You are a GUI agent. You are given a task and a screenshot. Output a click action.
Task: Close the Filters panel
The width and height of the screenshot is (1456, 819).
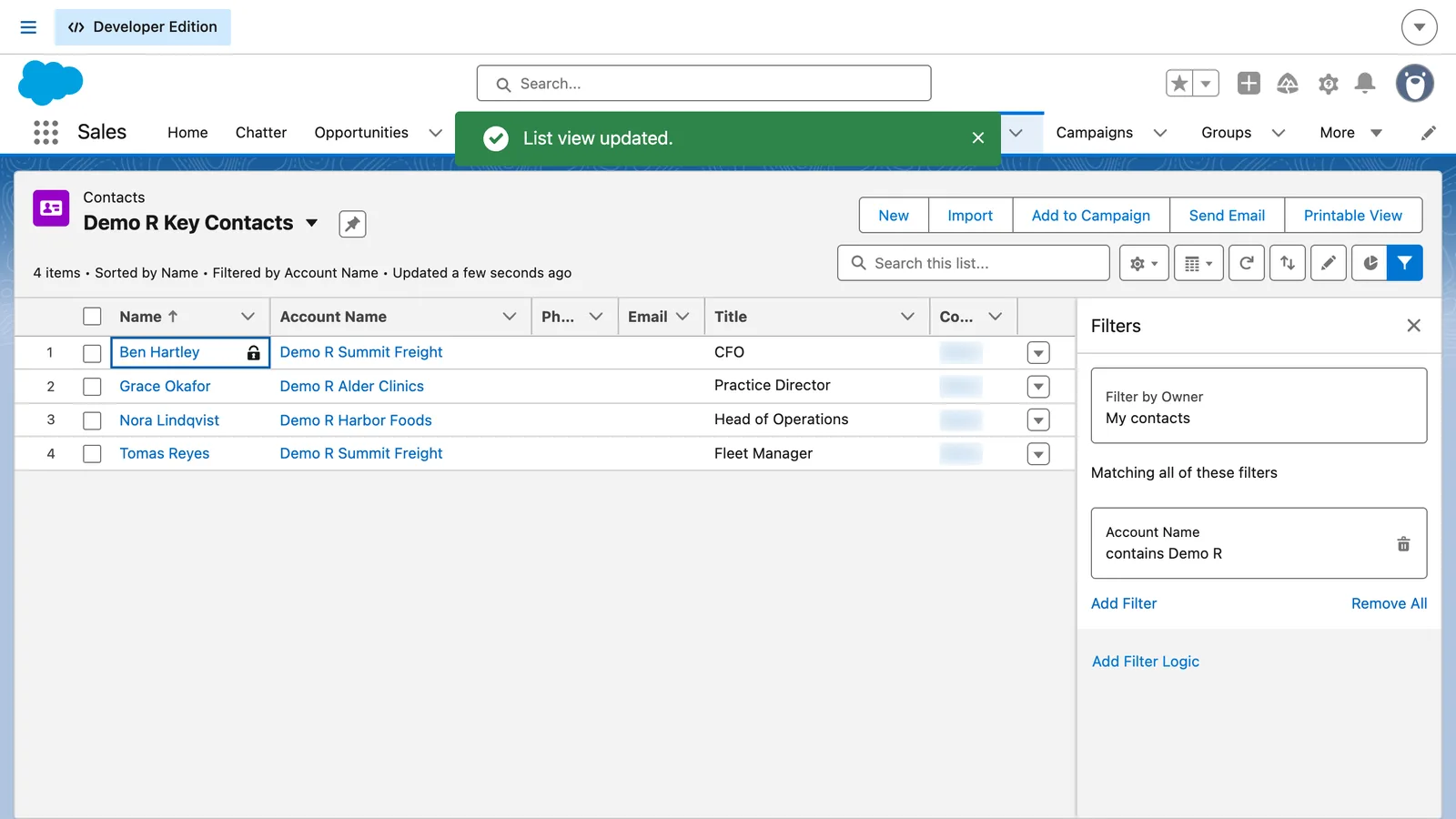(x=1413, y=326)
